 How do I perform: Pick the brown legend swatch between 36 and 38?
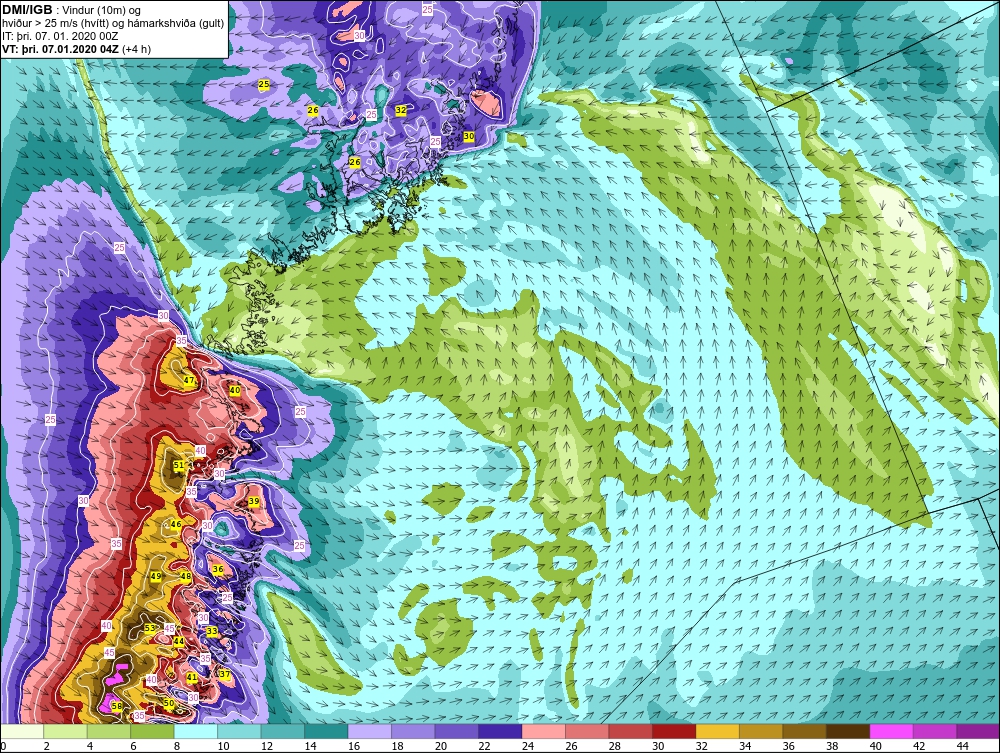(804, 731)
